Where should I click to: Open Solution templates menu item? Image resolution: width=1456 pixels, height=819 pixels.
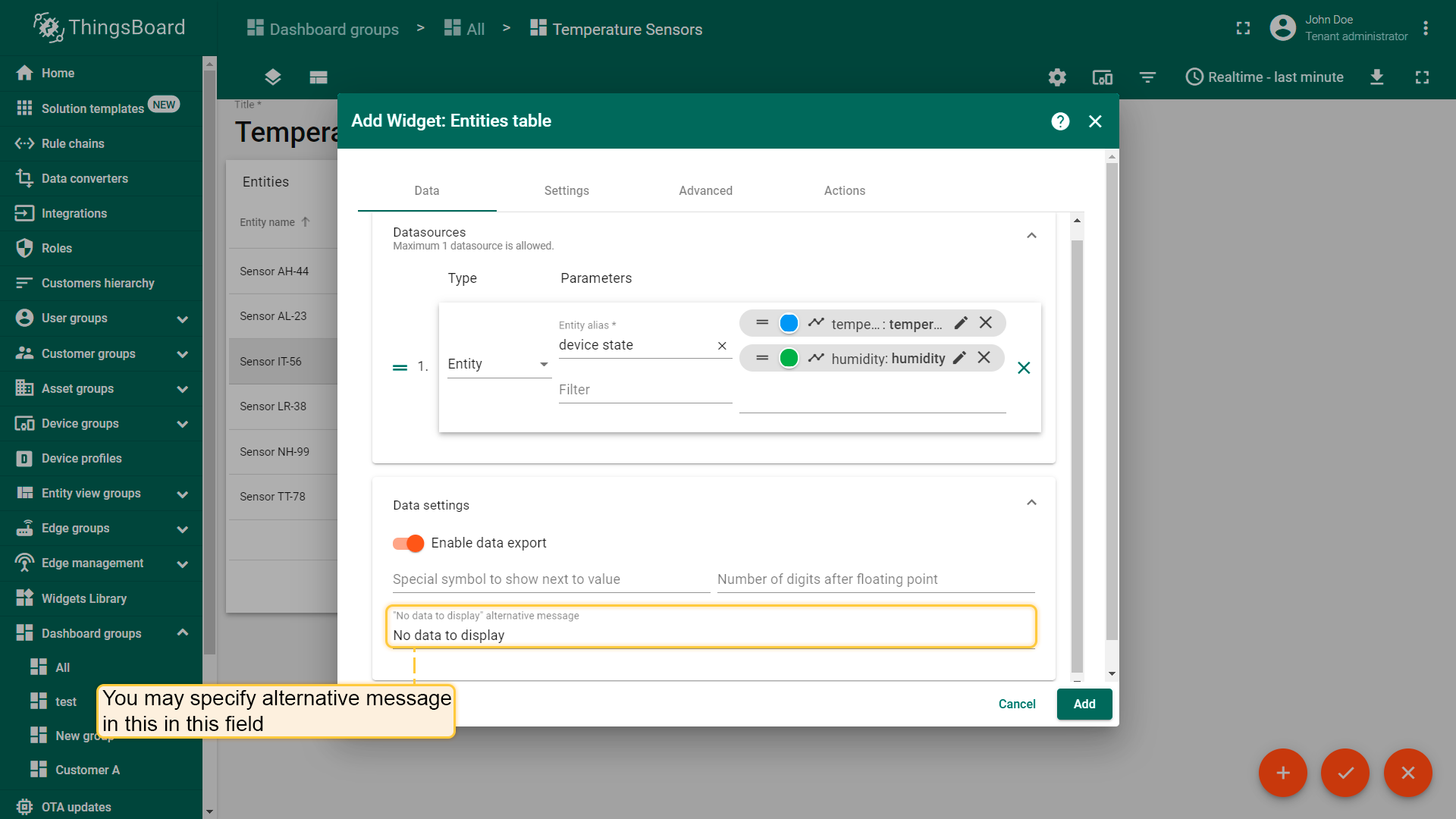[101, 108]
